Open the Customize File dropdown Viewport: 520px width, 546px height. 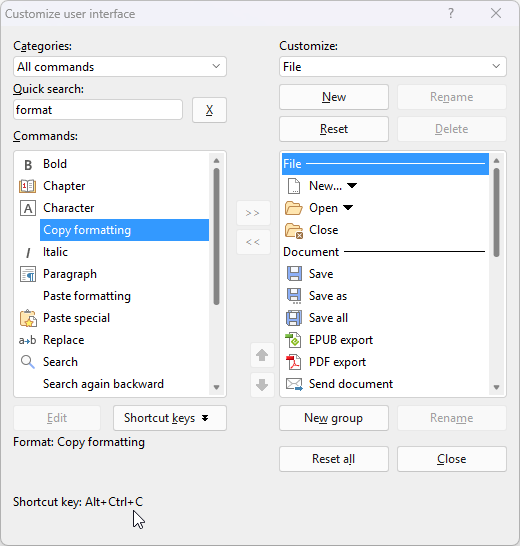[393, 67]
